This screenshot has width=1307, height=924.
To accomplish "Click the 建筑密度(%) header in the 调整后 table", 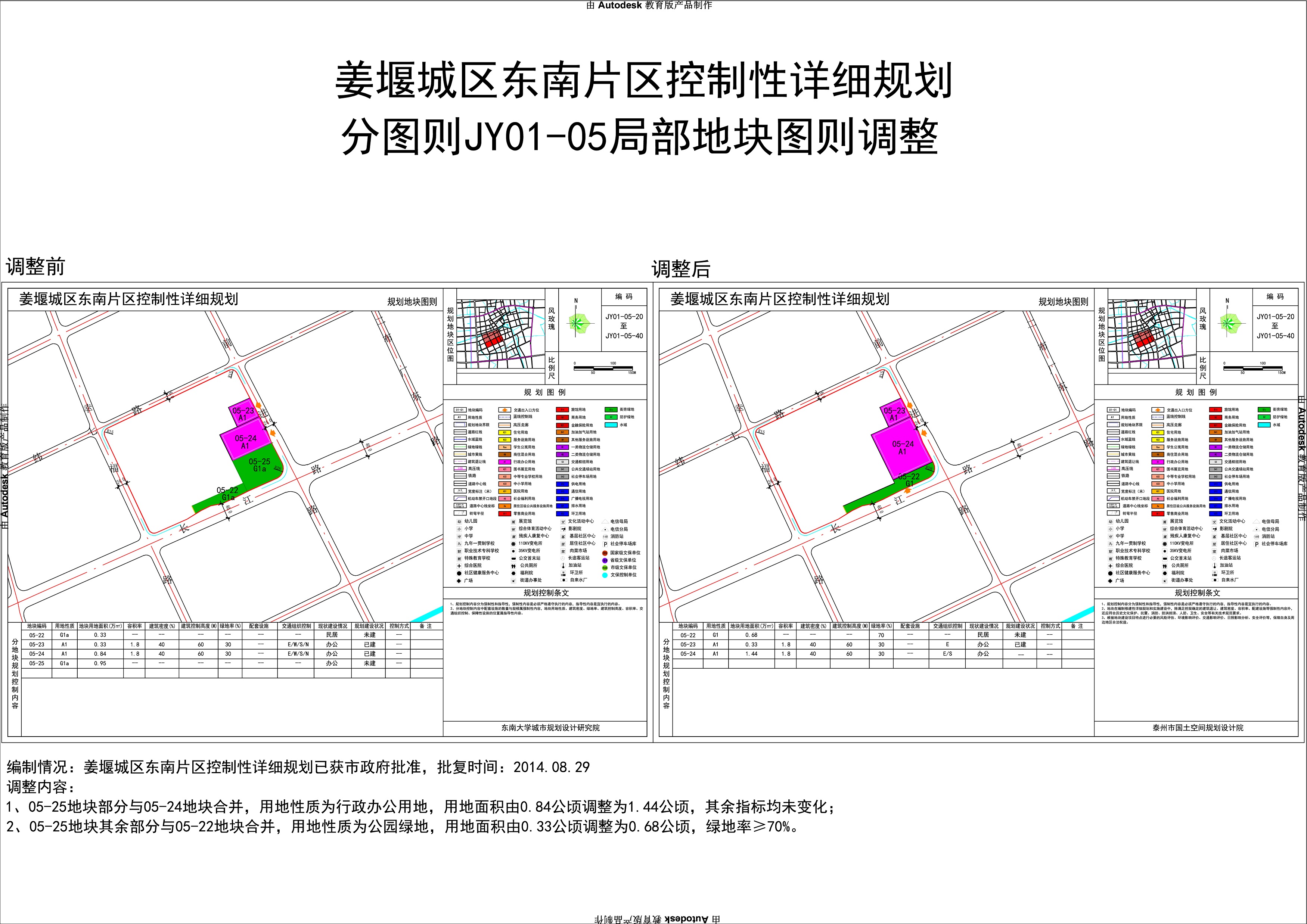I will click(x=814, y=626).
